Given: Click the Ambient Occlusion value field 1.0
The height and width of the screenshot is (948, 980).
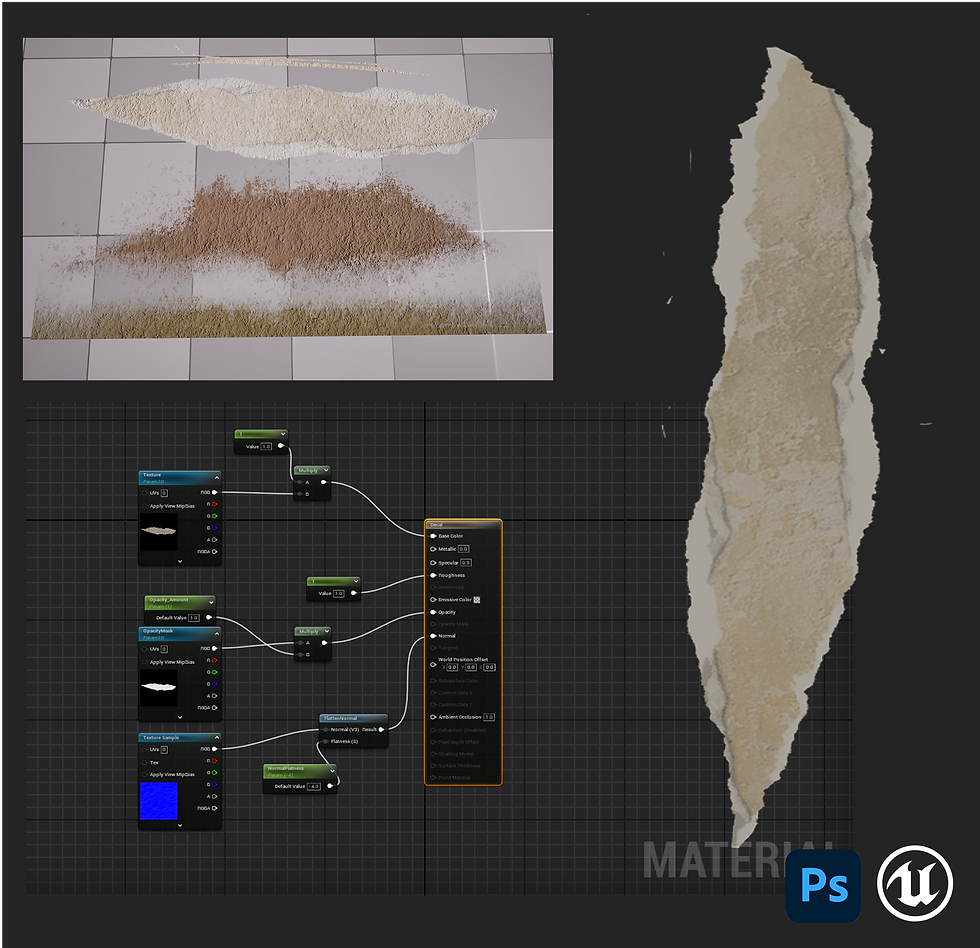Looking at the screenshot, I should point(489,717).
